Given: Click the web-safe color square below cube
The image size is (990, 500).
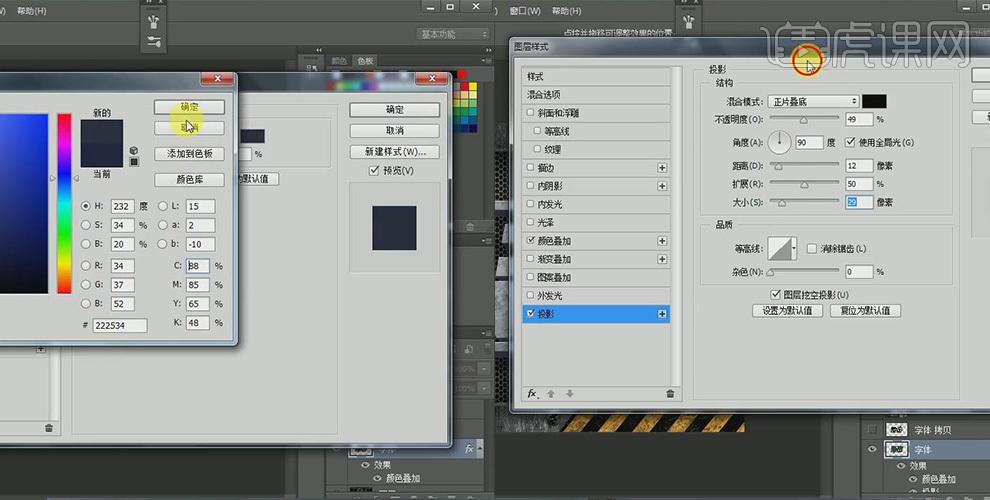Looking at the screenshot, I should point(134,162).
